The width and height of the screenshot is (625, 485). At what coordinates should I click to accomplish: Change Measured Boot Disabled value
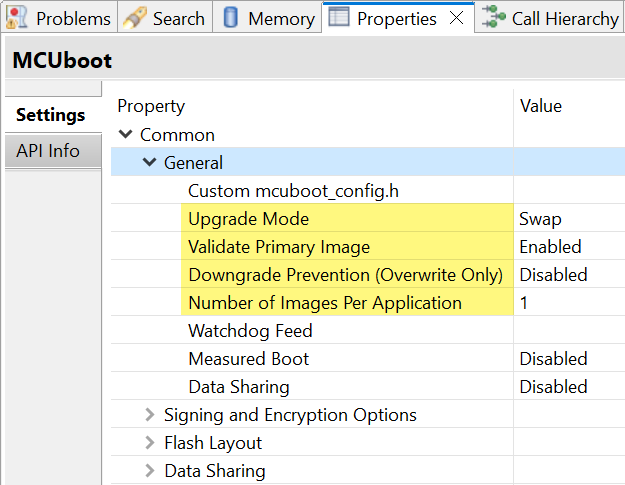coord(565,359)
